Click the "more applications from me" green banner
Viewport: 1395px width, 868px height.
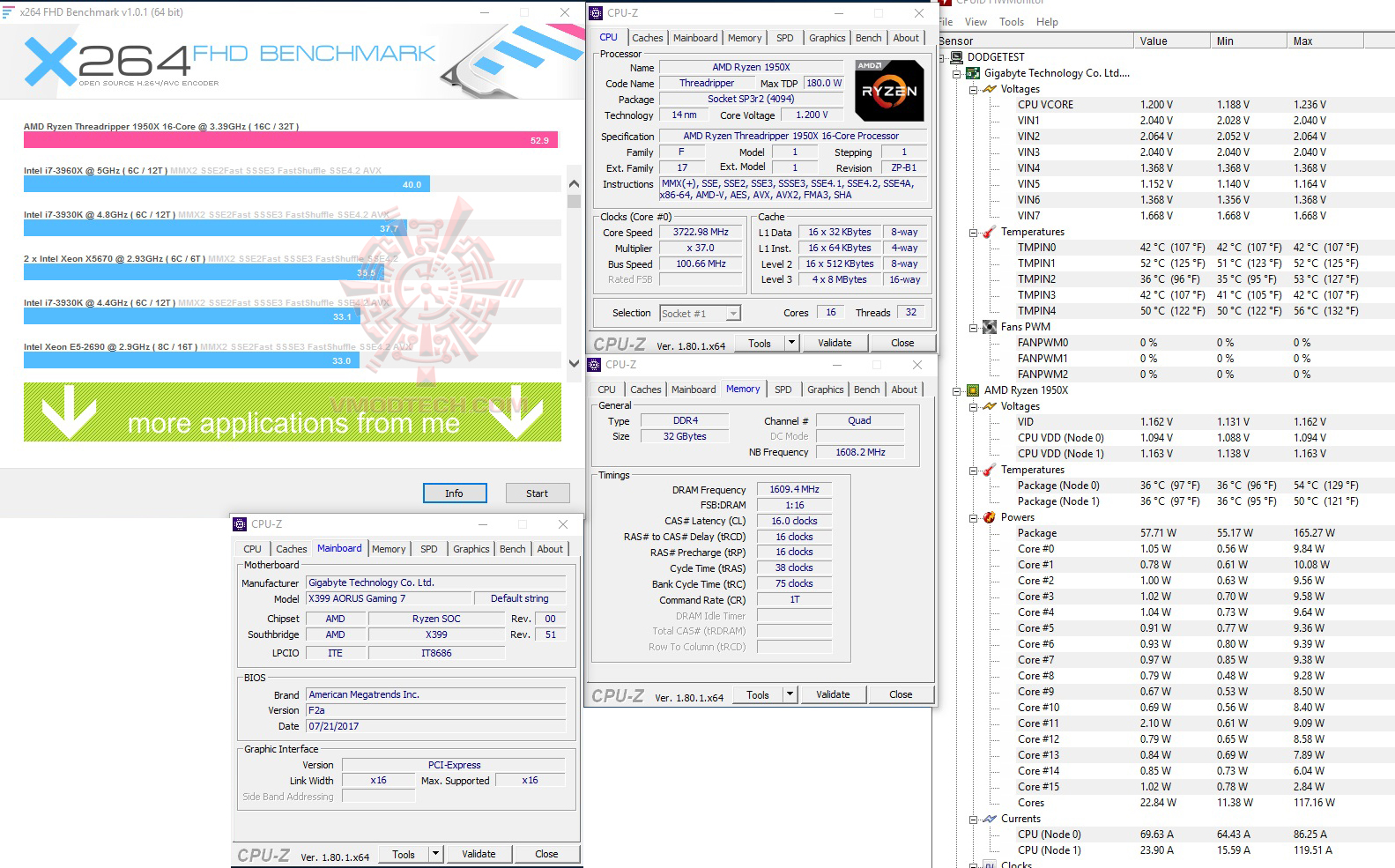pos(293,412)
